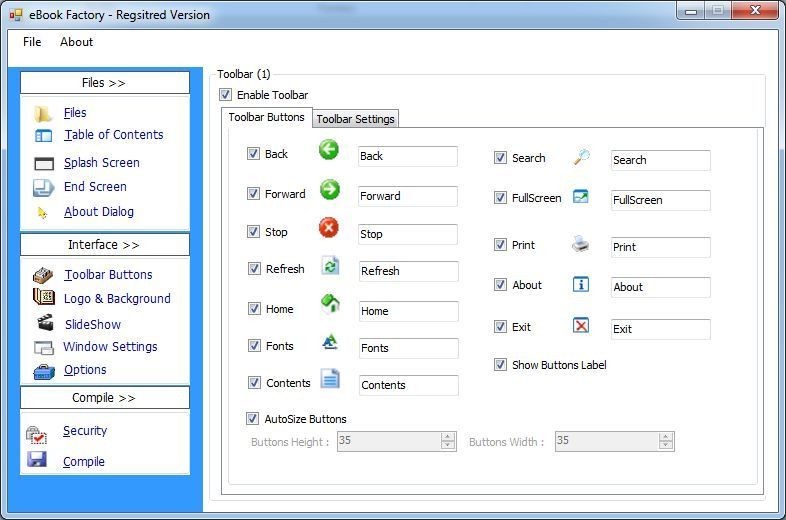
Task: Click the Home house icon
Action: tap(330, 303)
